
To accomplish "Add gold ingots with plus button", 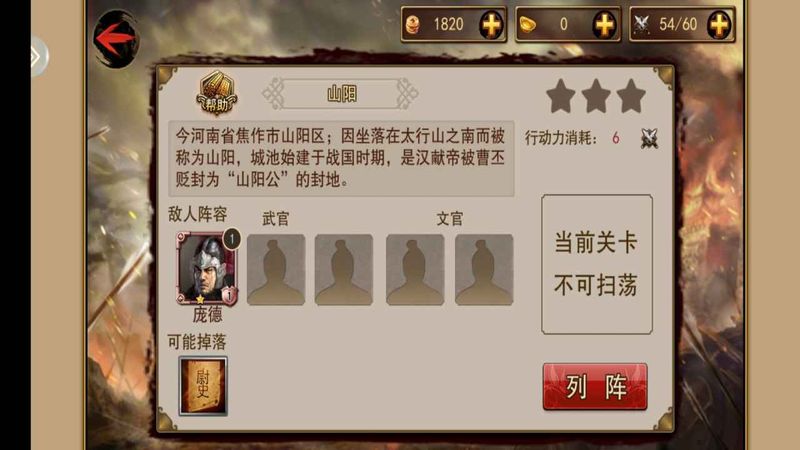I will coord(605,24).
